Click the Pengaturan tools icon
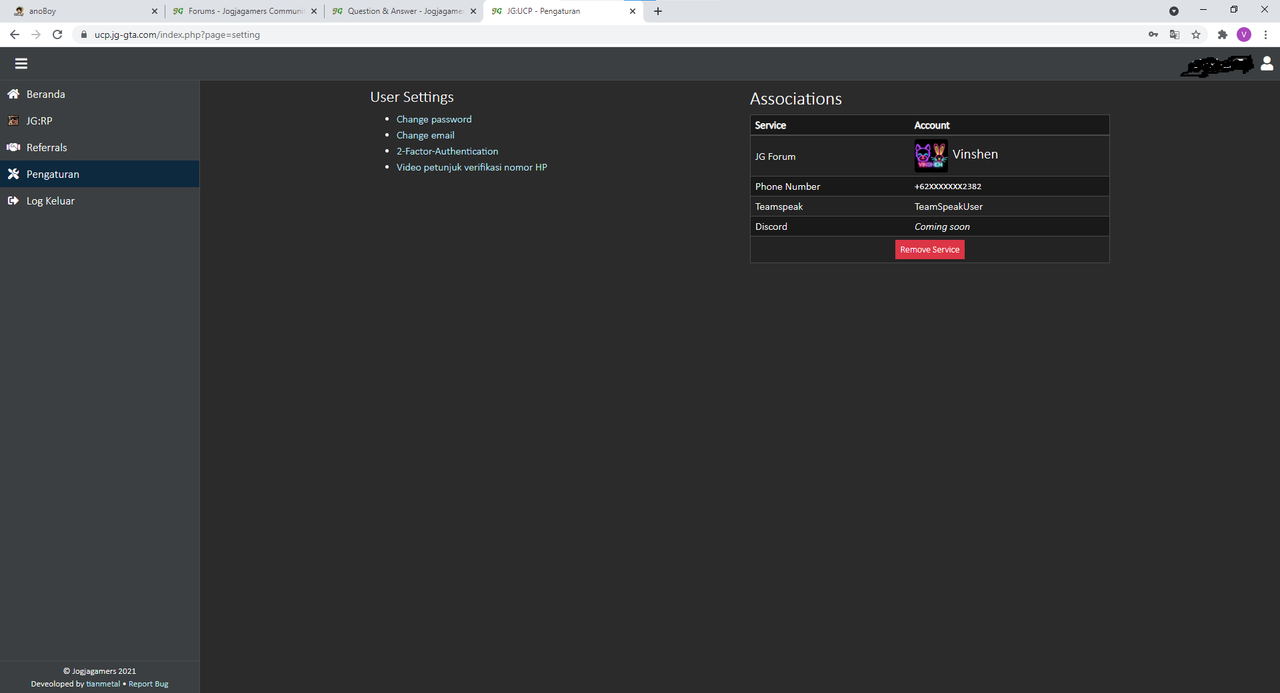Viewport: 1280px width, 693px height. pos(13,174)
